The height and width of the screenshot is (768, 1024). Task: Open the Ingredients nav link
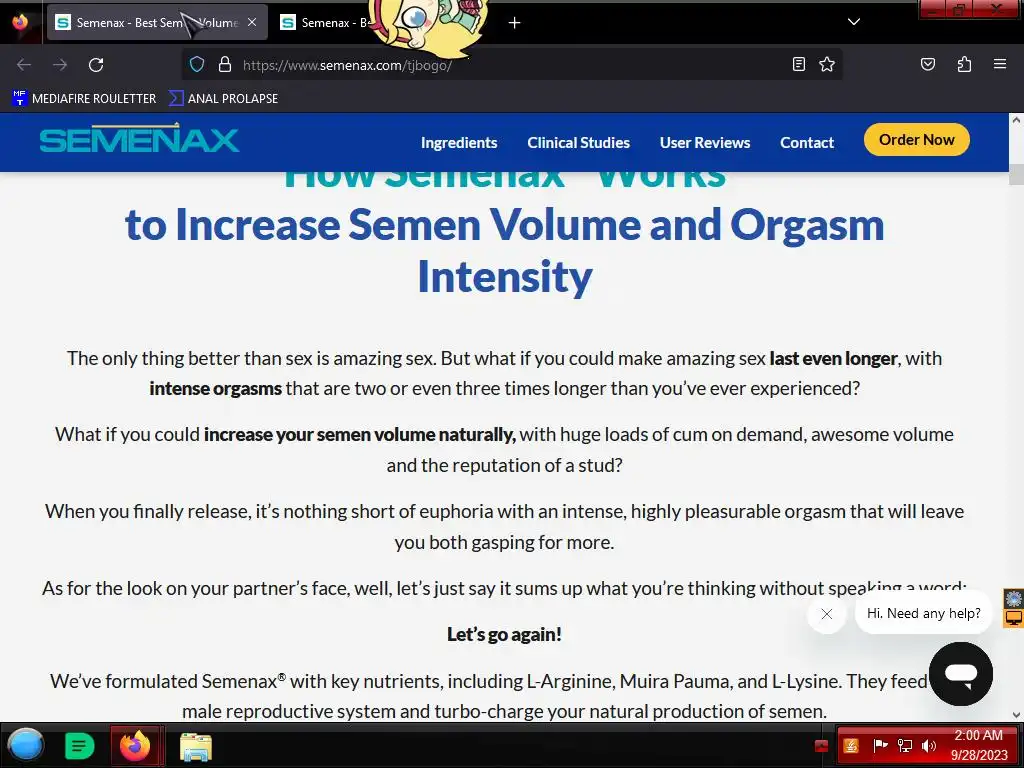tap(459, 142)
